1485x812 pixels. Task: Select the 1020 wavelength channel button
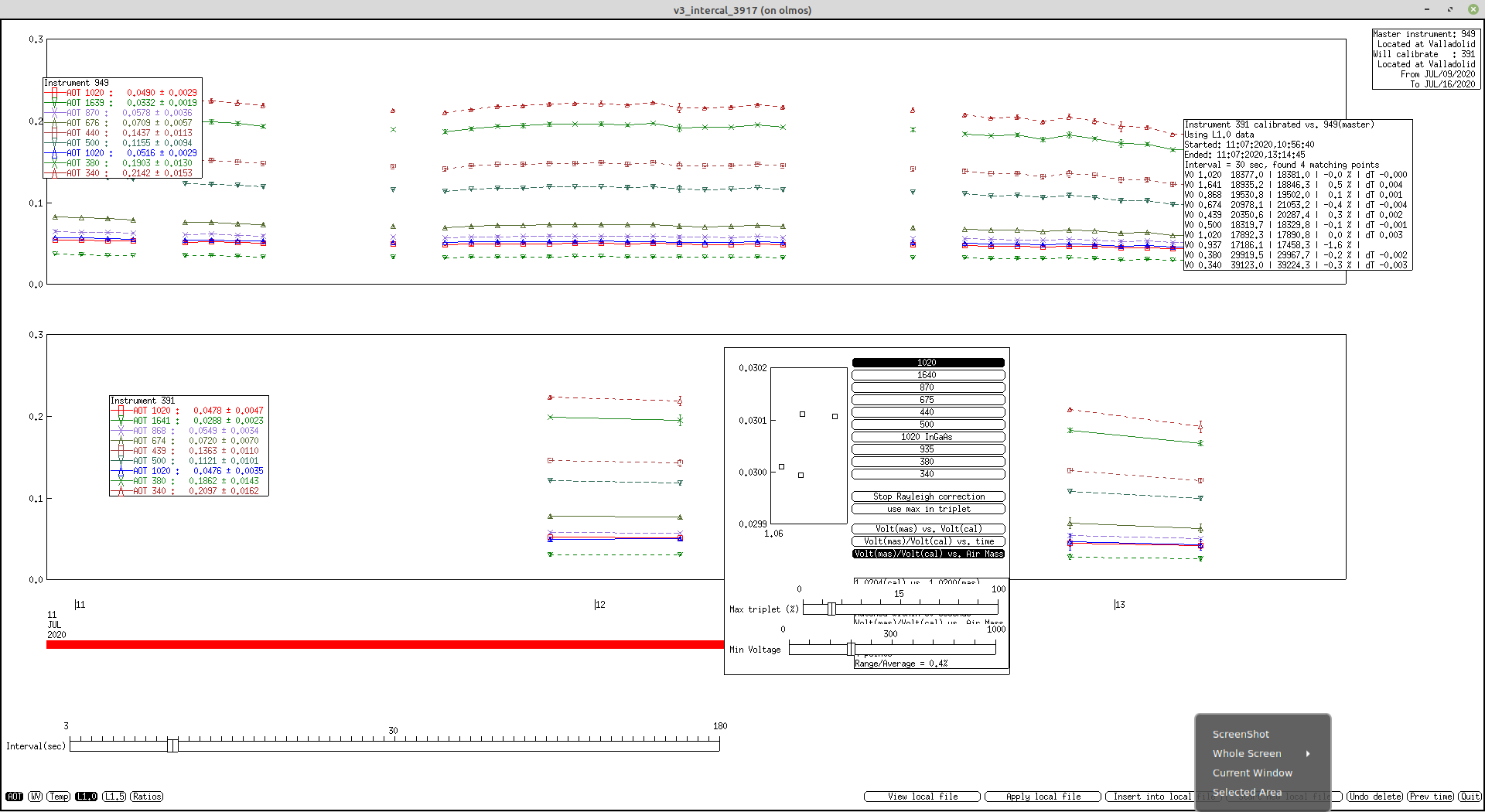(928, 363)
